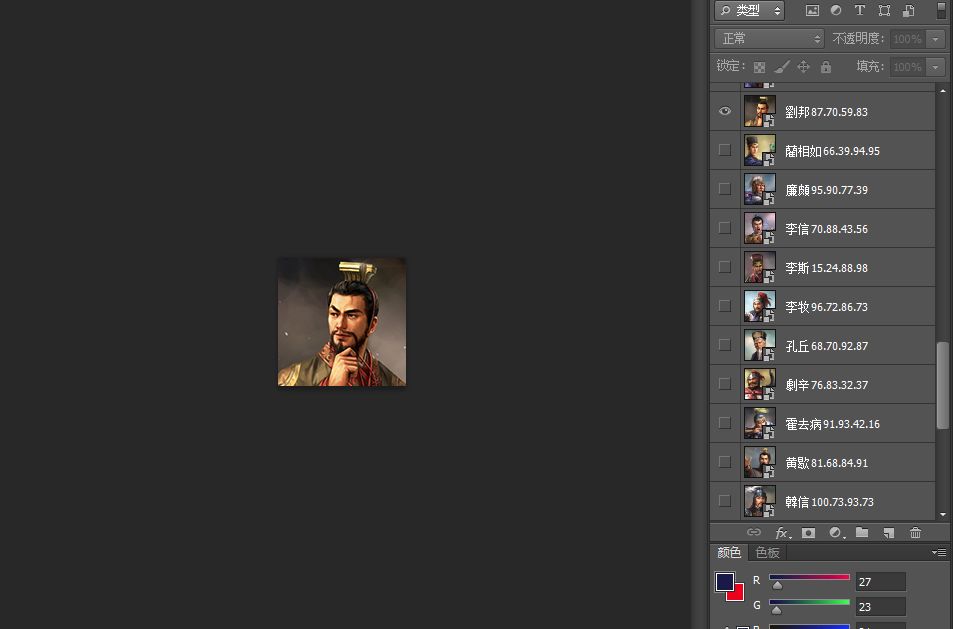Click the G value field showing 23
Image resolution: width=953 pixels, height=629 pixels.
coord(881,607)
